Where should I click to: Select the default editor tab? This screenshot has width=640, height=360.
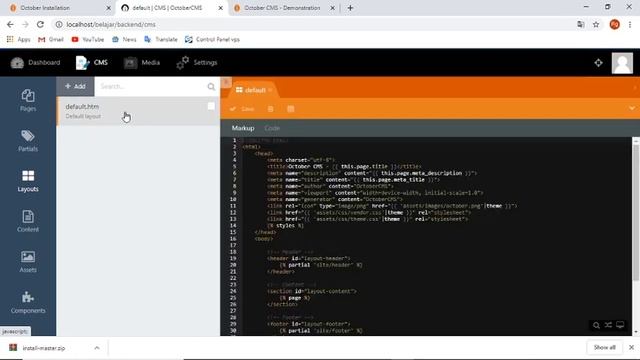point(251,90)
